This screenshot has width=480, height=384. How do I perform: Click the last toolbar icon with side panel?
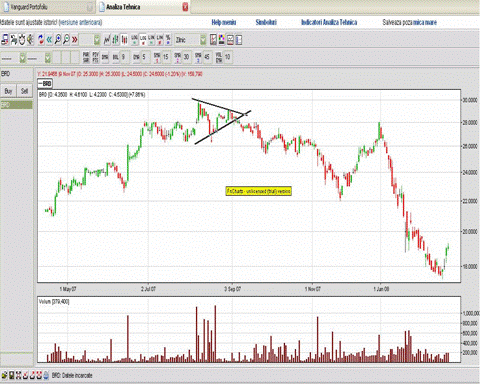coord(239,40)
